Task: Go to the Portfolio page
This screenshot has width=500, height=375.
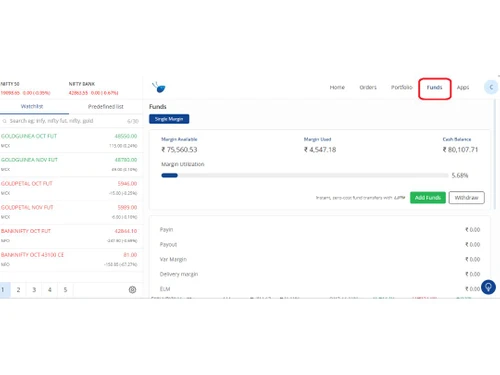Action: pos(402,87)
